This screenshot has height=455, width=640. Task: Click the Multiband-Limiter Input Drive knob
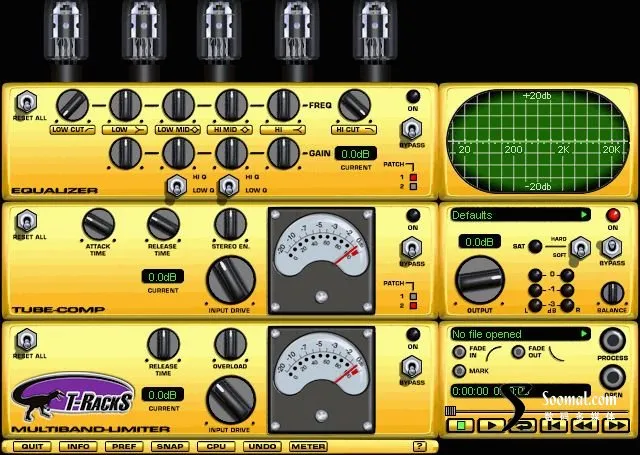point(231,400)
